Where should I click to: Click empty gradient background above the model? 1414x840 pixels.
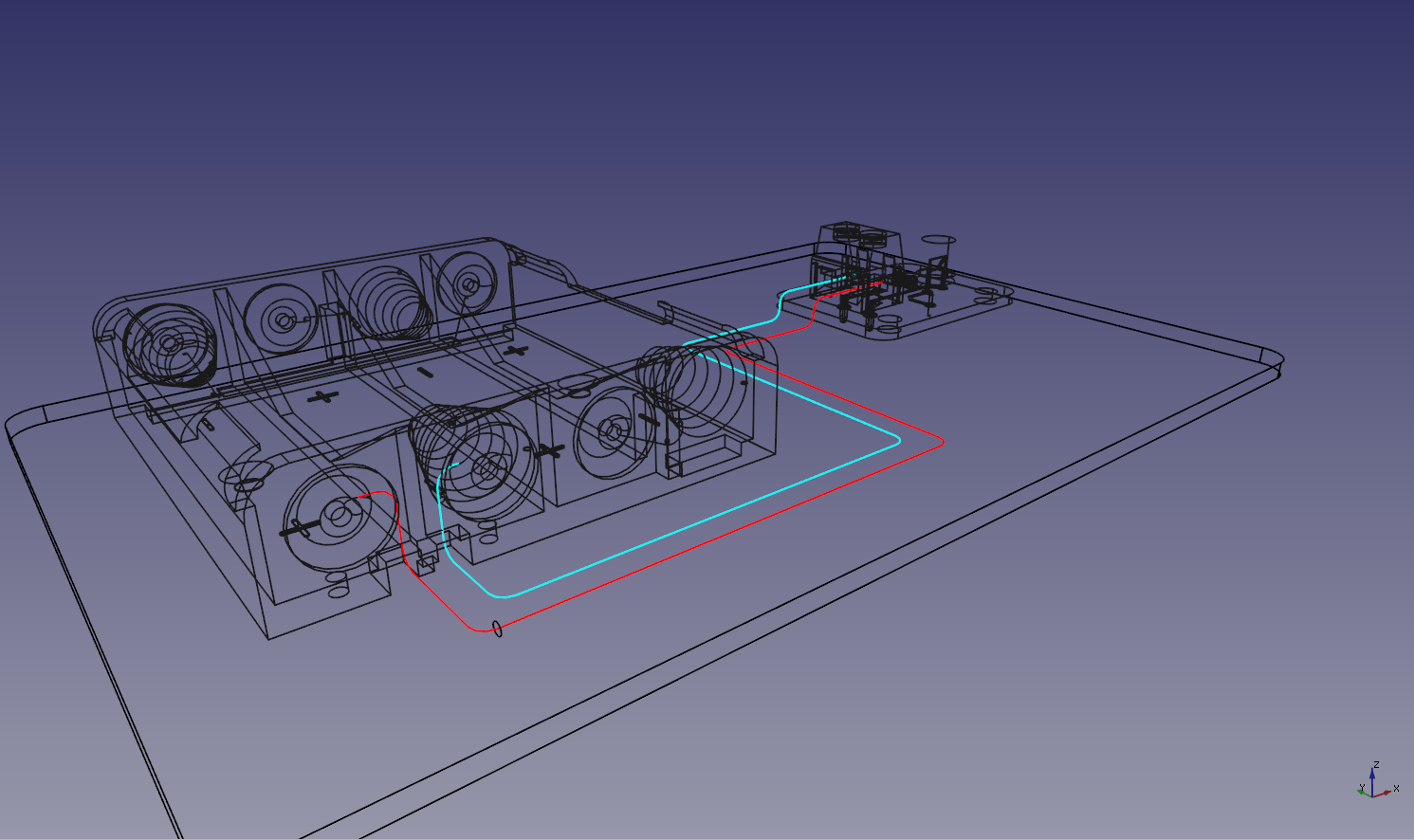tap(664, 95)
